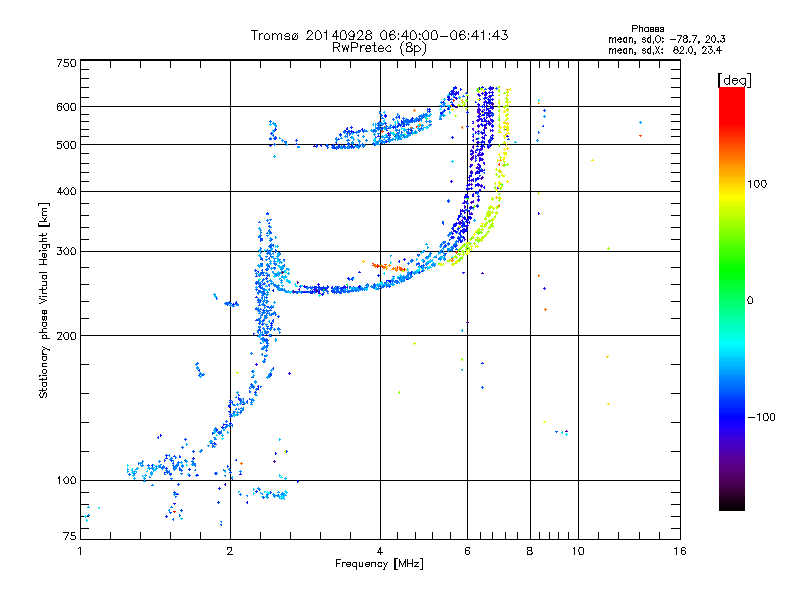The width and height of the screenshot is (800, 600).
Task: Click the y-axis tick label '400'
Action: 66,192
